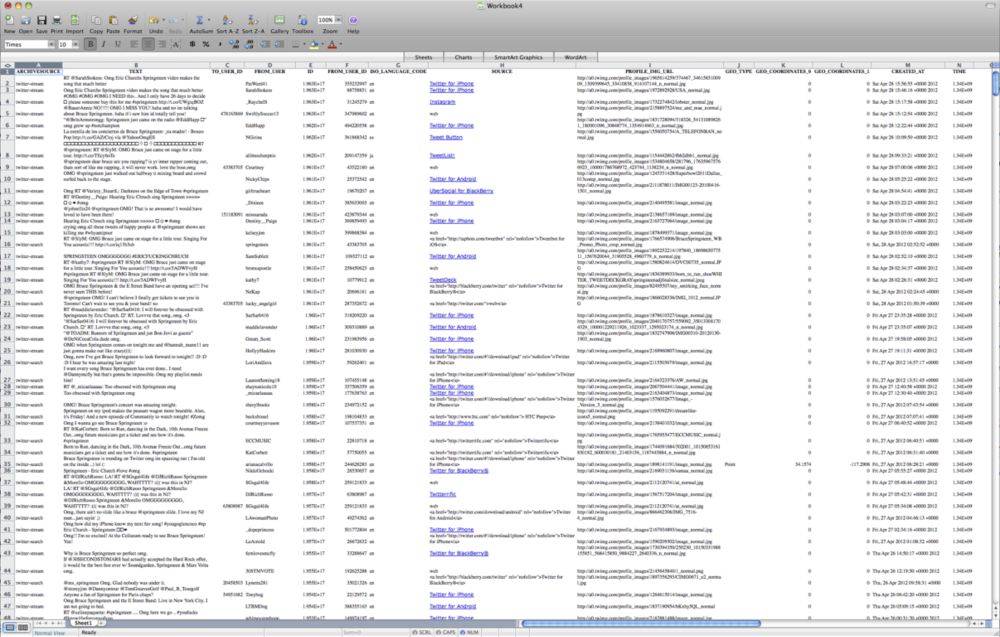Open Help with the purple question icon
Screen dimensions: 1000x637
353,22
